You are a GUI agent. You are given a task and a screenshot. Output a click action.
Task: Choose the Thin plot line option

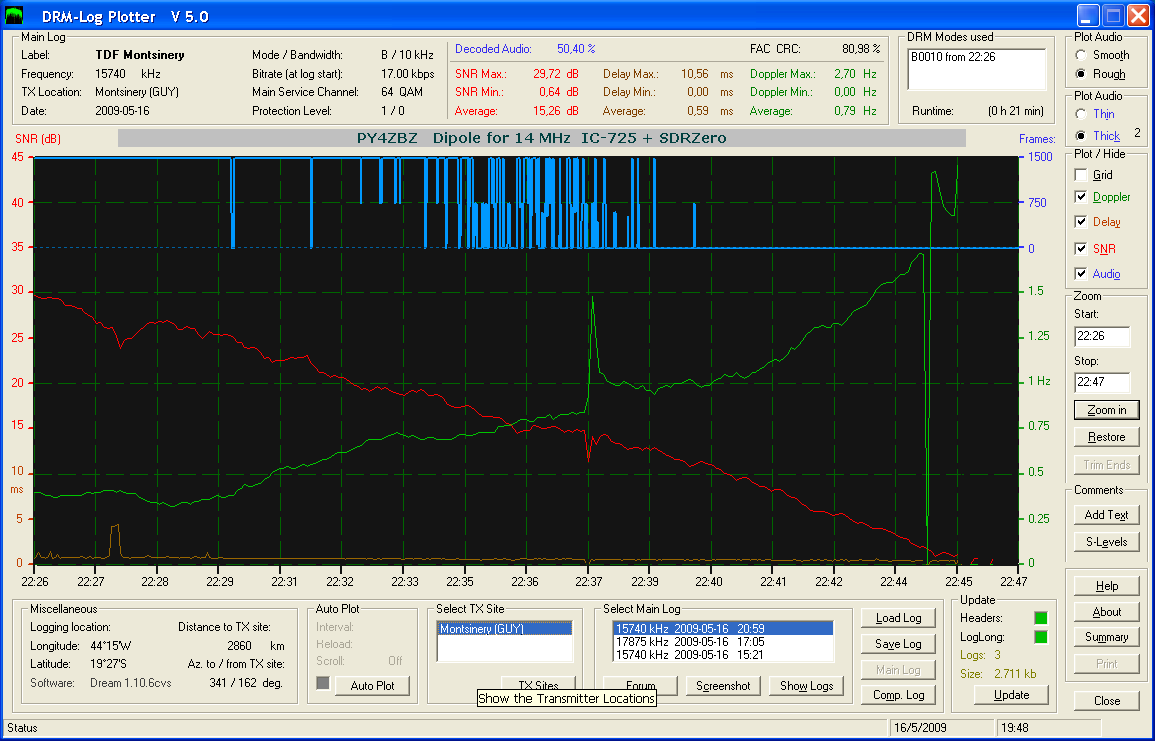(x=1081, y=115)
